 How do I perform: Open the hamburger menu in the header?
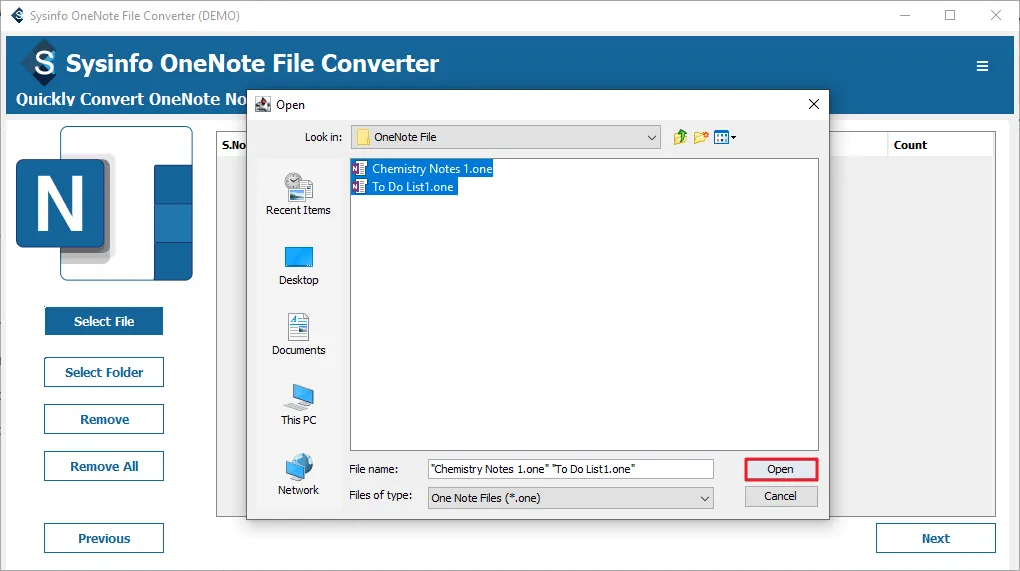[982, 66]
